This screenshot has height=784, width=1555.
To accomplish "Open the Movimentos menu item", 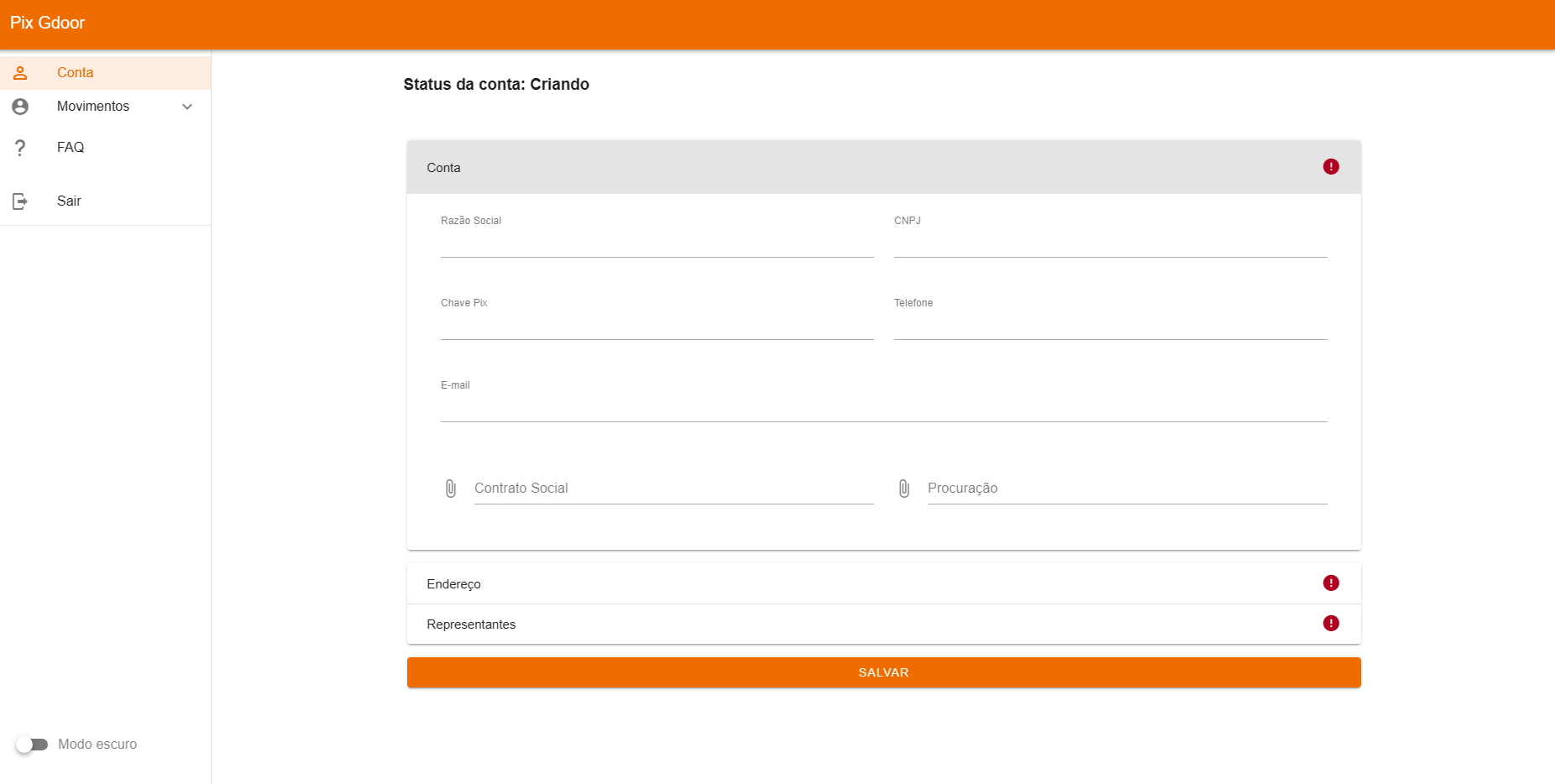I will tap(105, 107).
